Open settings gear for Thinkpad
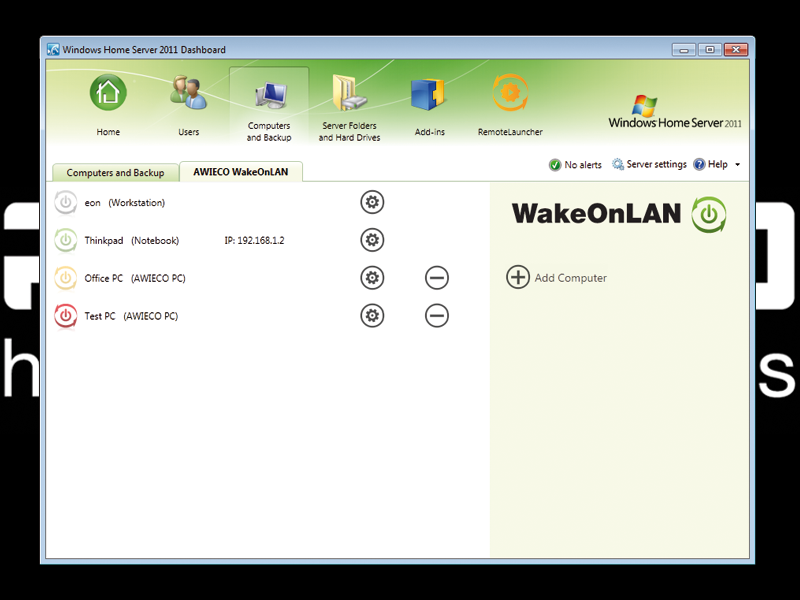The height and width of the screenshot is (600, 800). point(372,240)
